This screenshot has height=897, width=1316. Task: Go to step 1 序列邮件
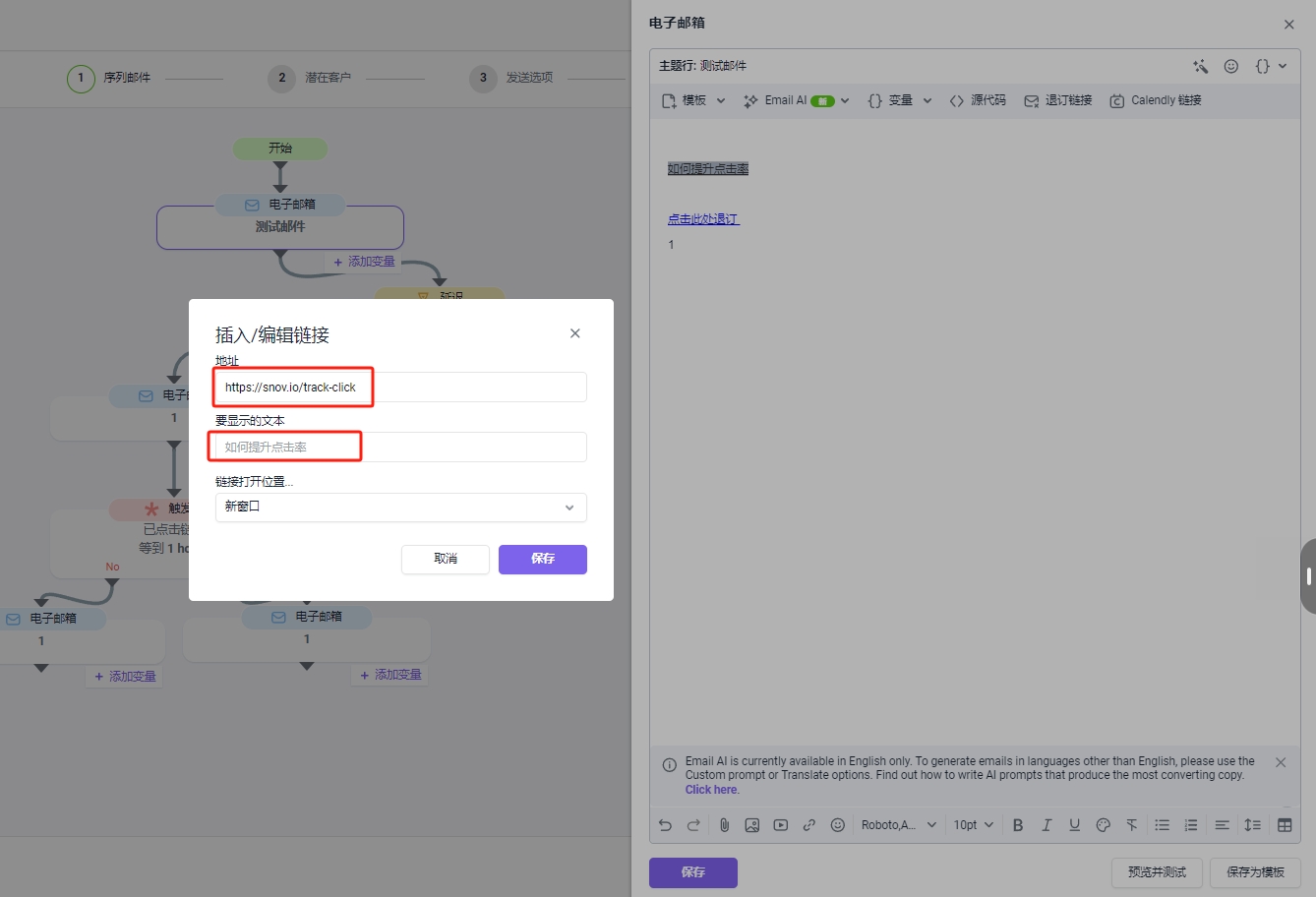tap(109, 78)
